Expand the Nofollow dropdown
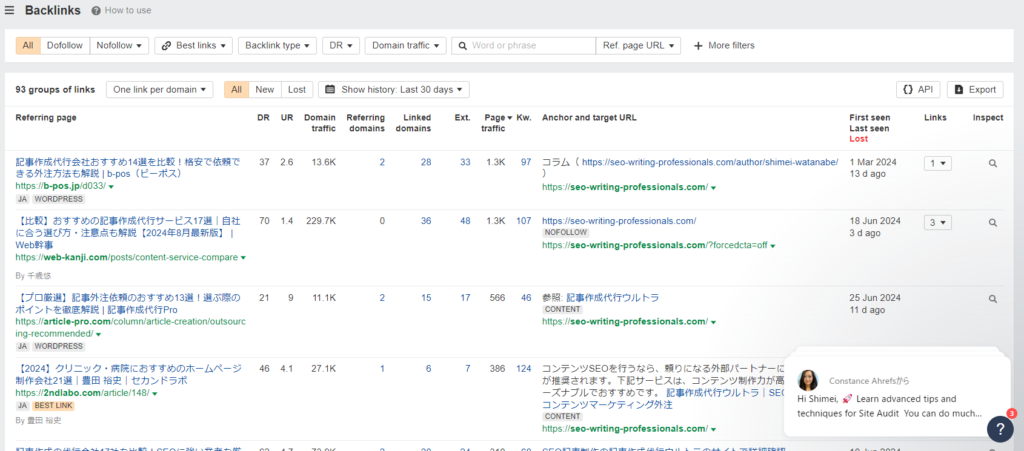1024x451 pixels. click(119, 45)
